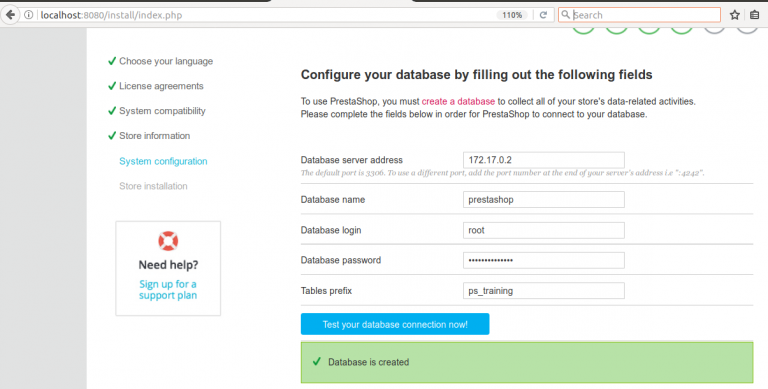Viewport: 768px width, 389px height.
Task: Click checkmark beside "Choose your language"
Action: [112, 61]
